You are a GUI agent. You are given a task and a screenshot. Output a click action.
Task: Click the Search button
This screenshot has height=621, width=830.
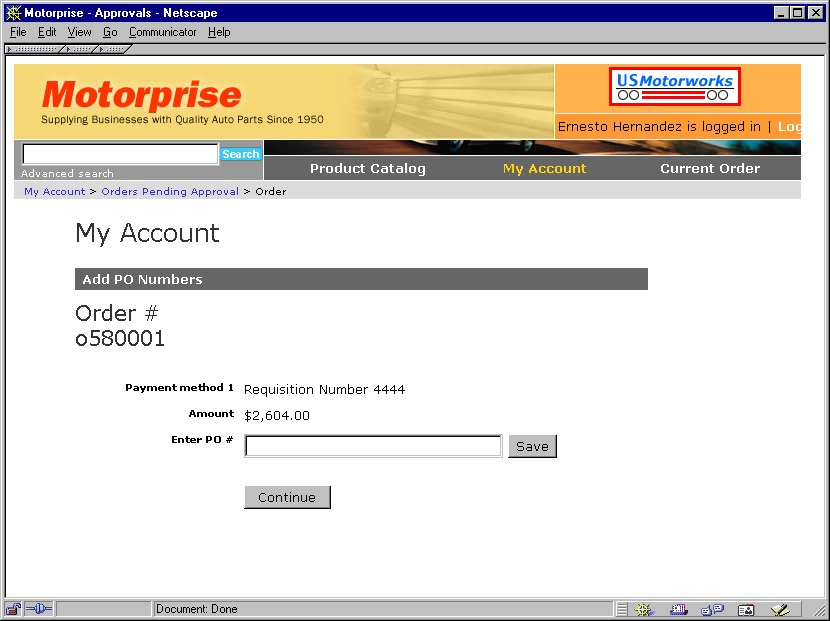[241, 154]
